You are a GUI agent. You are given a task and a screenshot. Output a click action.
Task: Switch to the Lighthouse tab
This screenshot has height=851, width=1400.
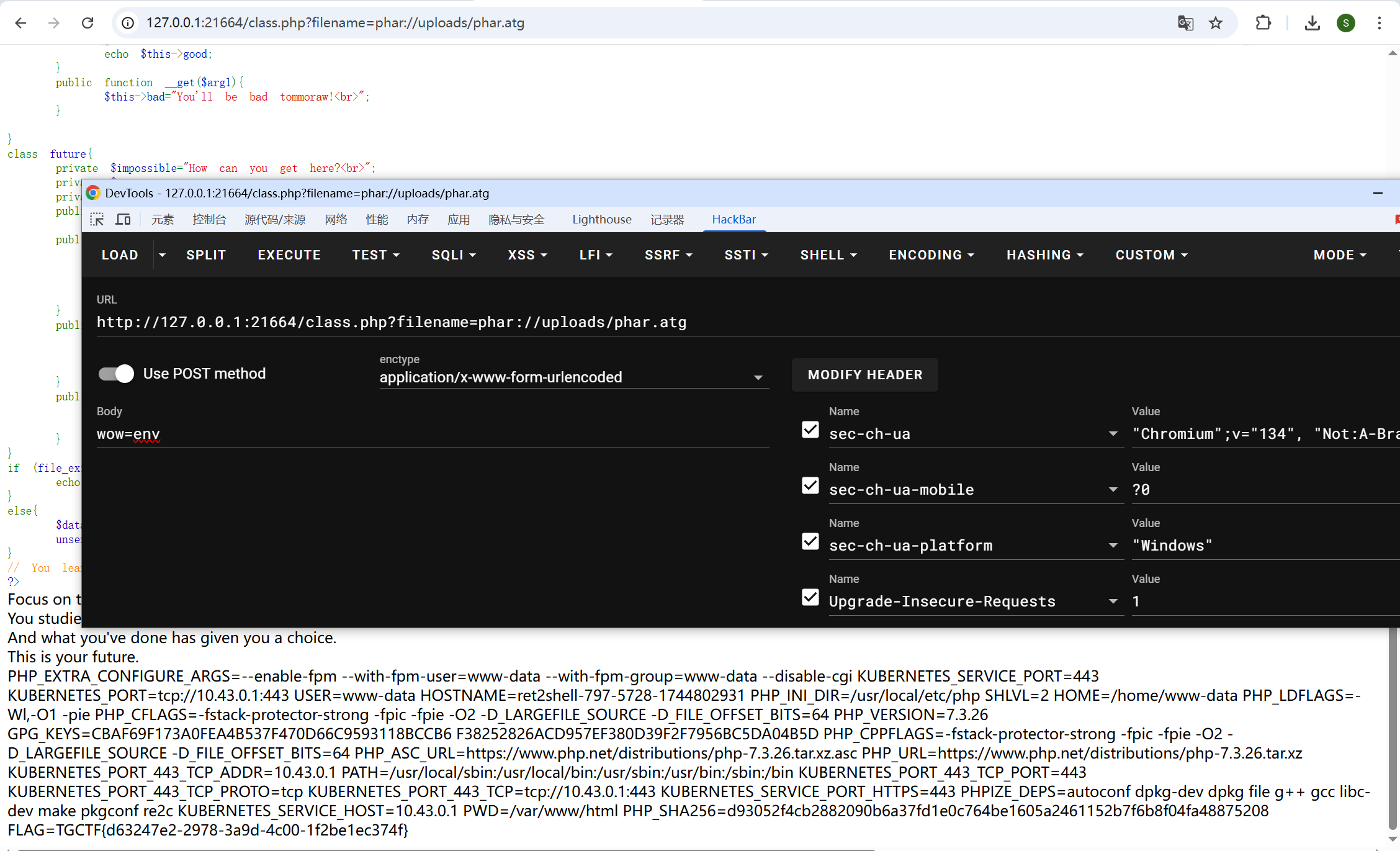(x=601, y=219)
